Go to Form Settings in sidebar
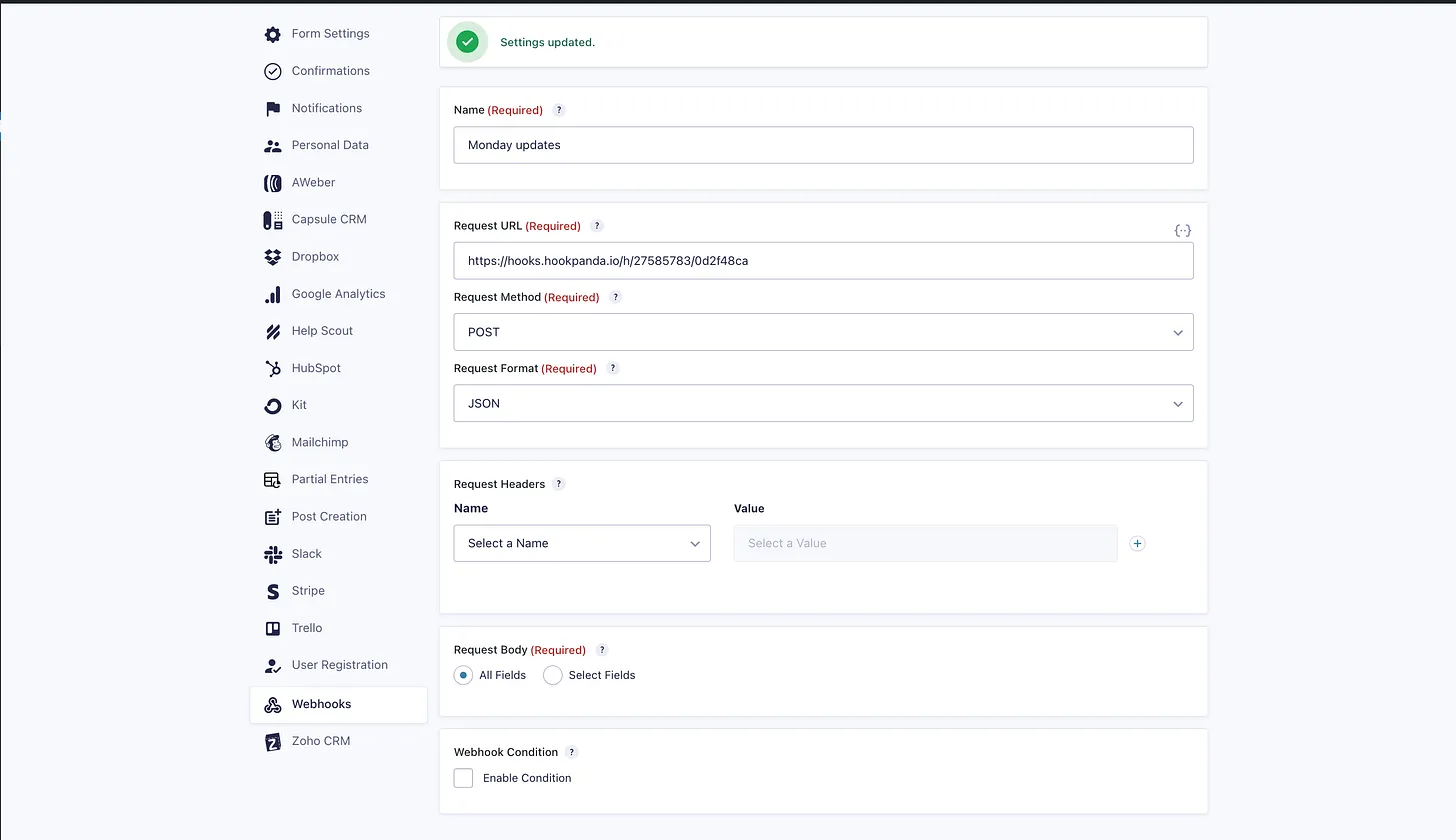 coord(330,34)
